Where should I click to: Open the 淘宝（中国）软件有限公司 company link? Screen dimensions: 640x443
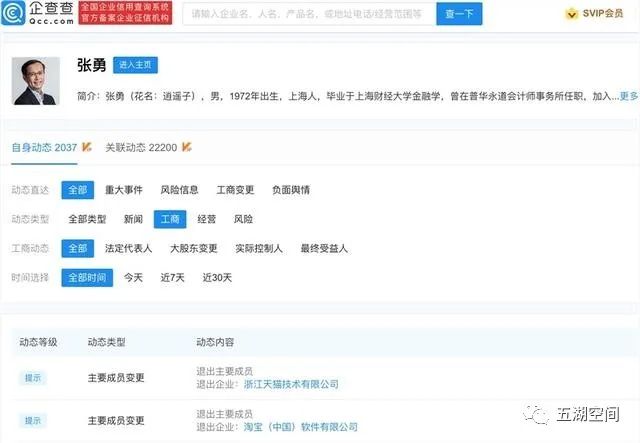300,427
